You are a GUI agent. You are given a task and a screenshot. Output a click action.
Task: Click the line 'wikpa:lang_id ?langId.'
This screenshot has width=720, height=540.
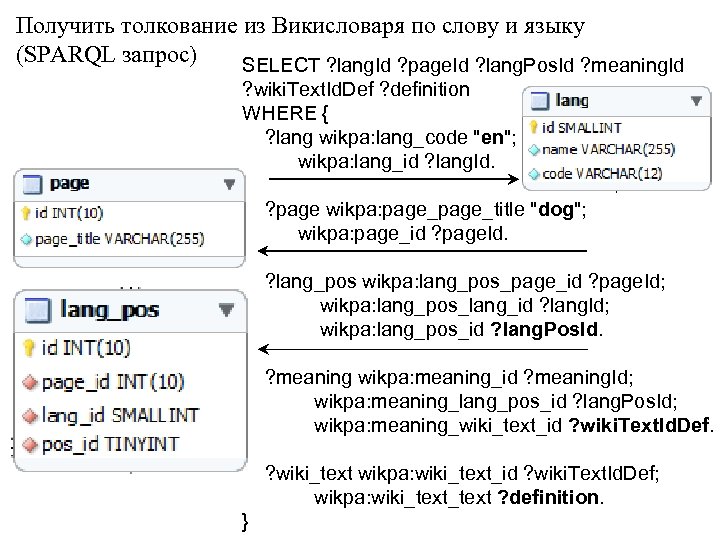[396, 162]
